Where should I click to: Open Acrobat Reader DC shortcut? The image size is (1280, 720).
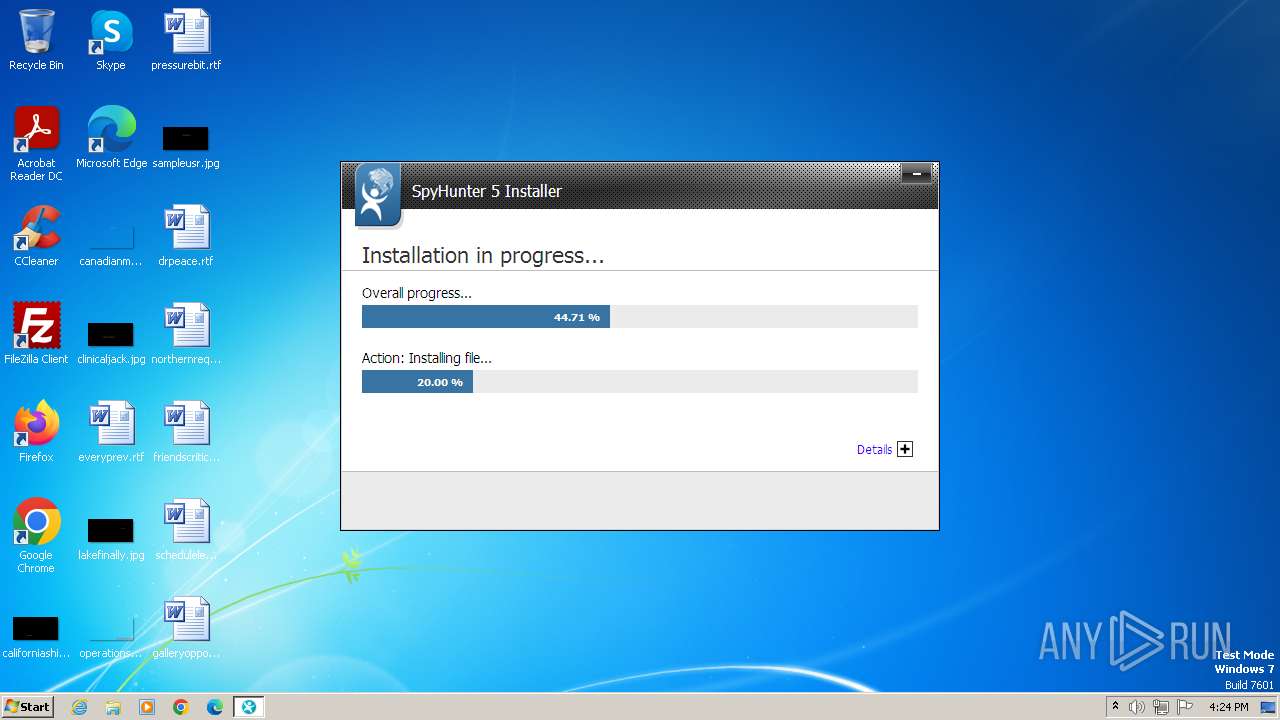(36, 143)
